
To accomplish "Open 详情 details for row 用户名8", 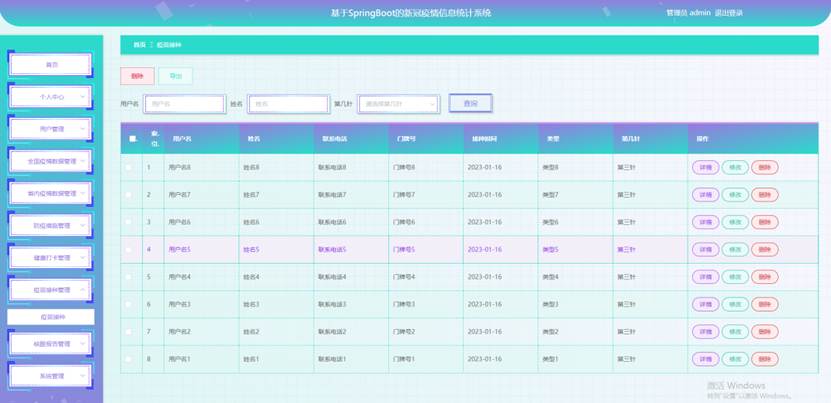I will click(705, 168).
